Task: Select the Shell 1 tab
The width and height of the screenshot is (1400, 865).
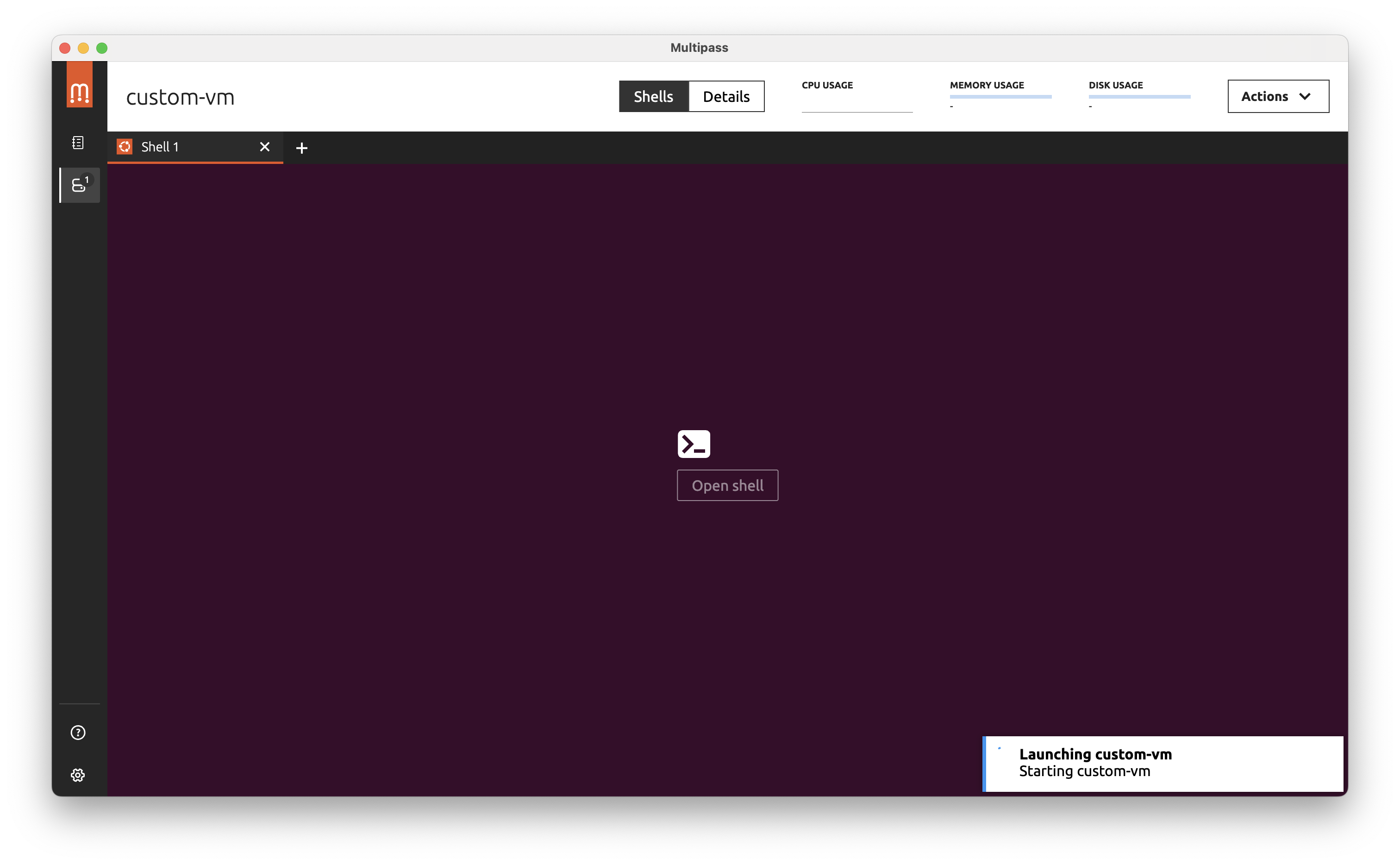Action: pyautogui.click(x=195, y=147)
